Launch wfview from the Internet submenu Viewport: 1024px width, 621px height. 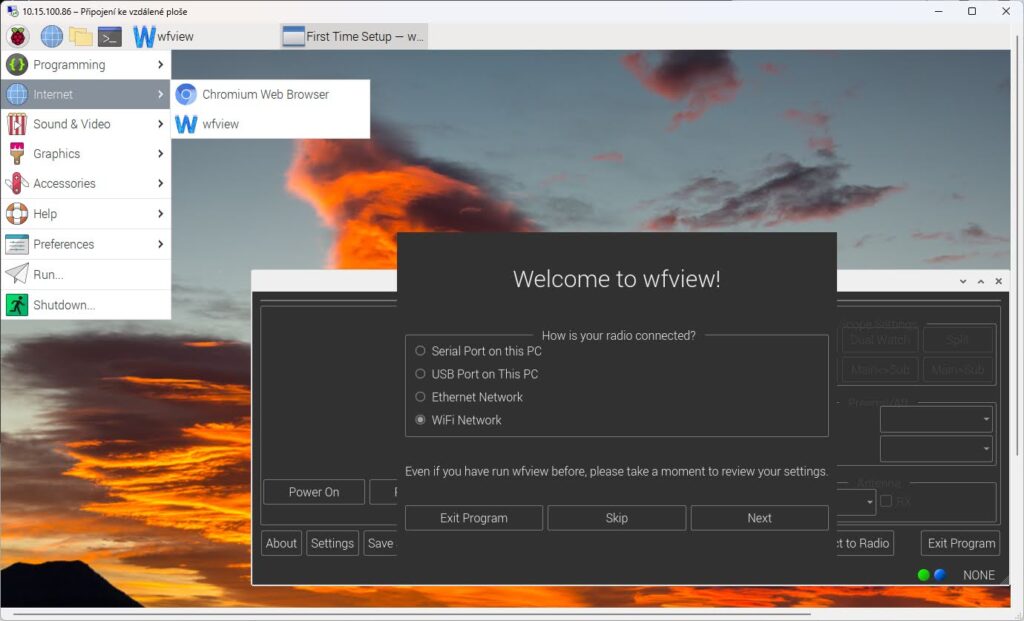tap(220, 124)
